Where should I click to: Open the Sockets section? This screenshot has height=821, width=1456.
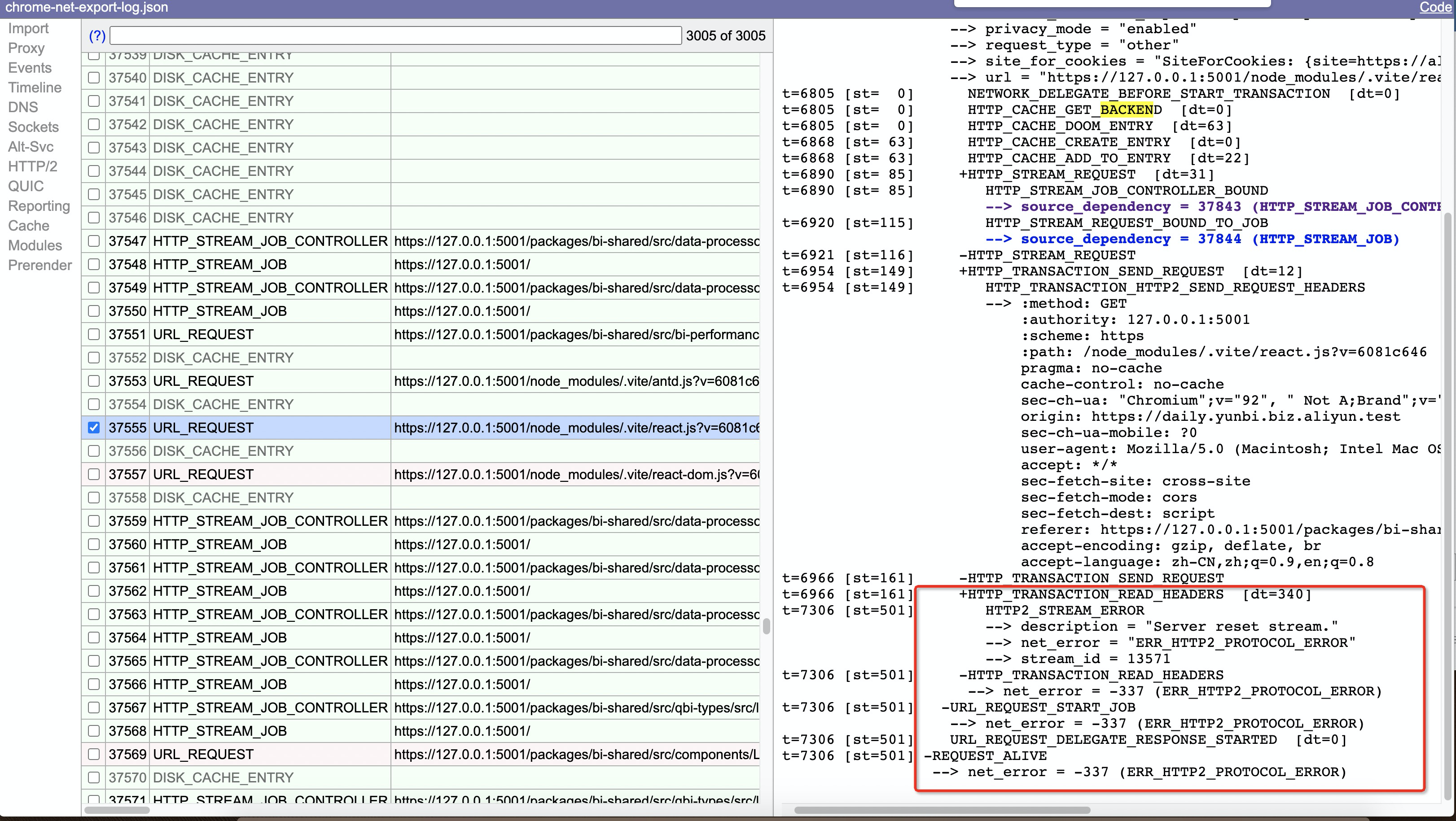tap(33, 127)
